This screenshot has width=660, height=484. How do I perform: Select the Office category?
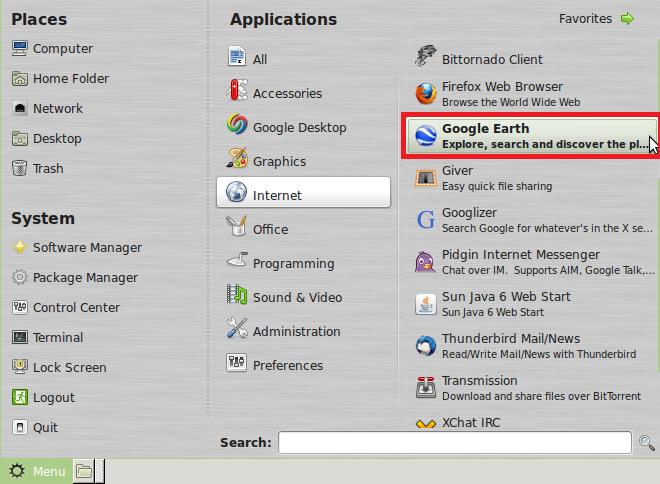[303, 226]
